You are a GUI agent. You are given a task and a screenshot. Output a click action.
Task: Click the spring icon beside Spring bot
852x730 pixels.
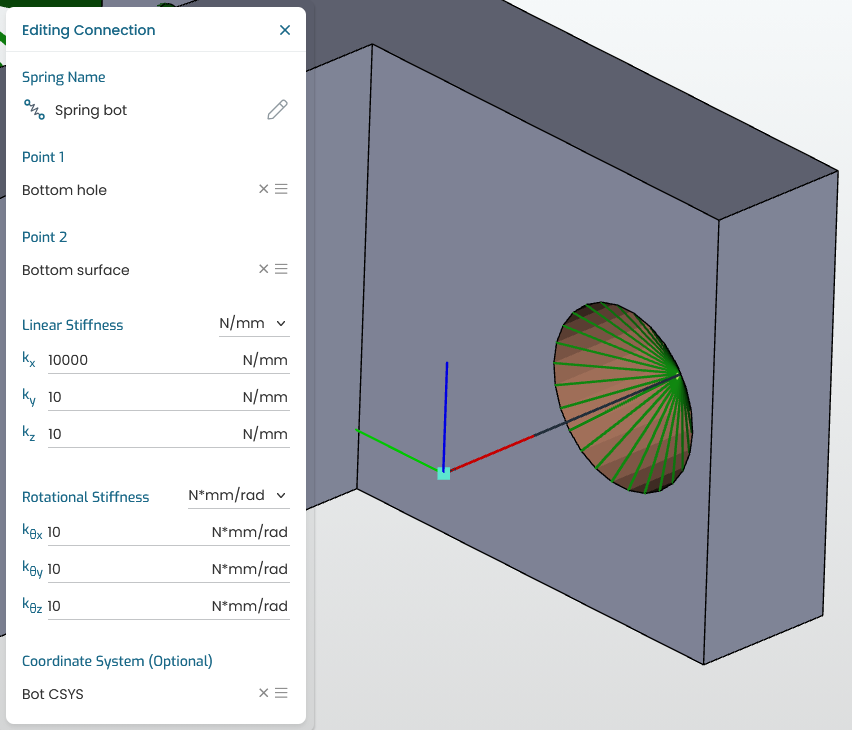(x=34, y=109)
